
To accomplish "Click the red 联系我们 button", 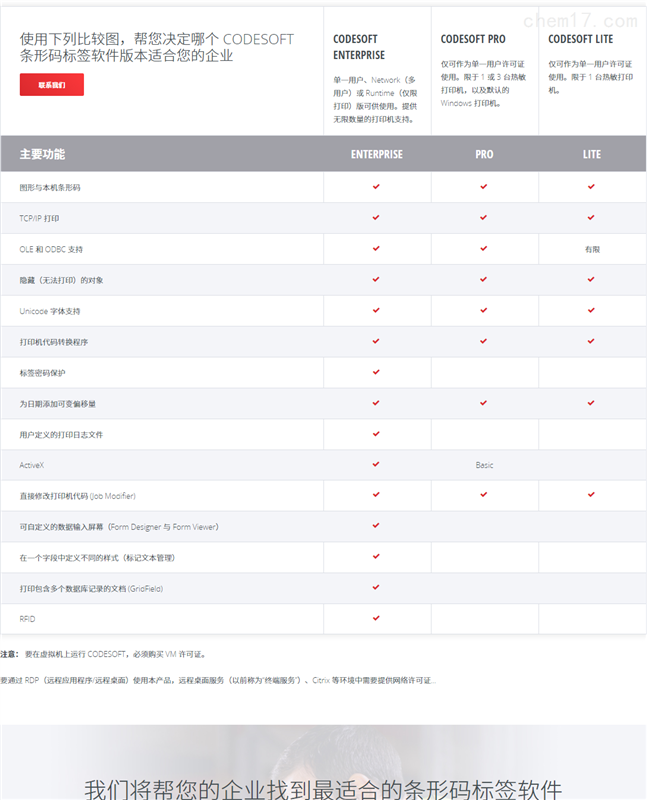I will click(x=52, y=85).
